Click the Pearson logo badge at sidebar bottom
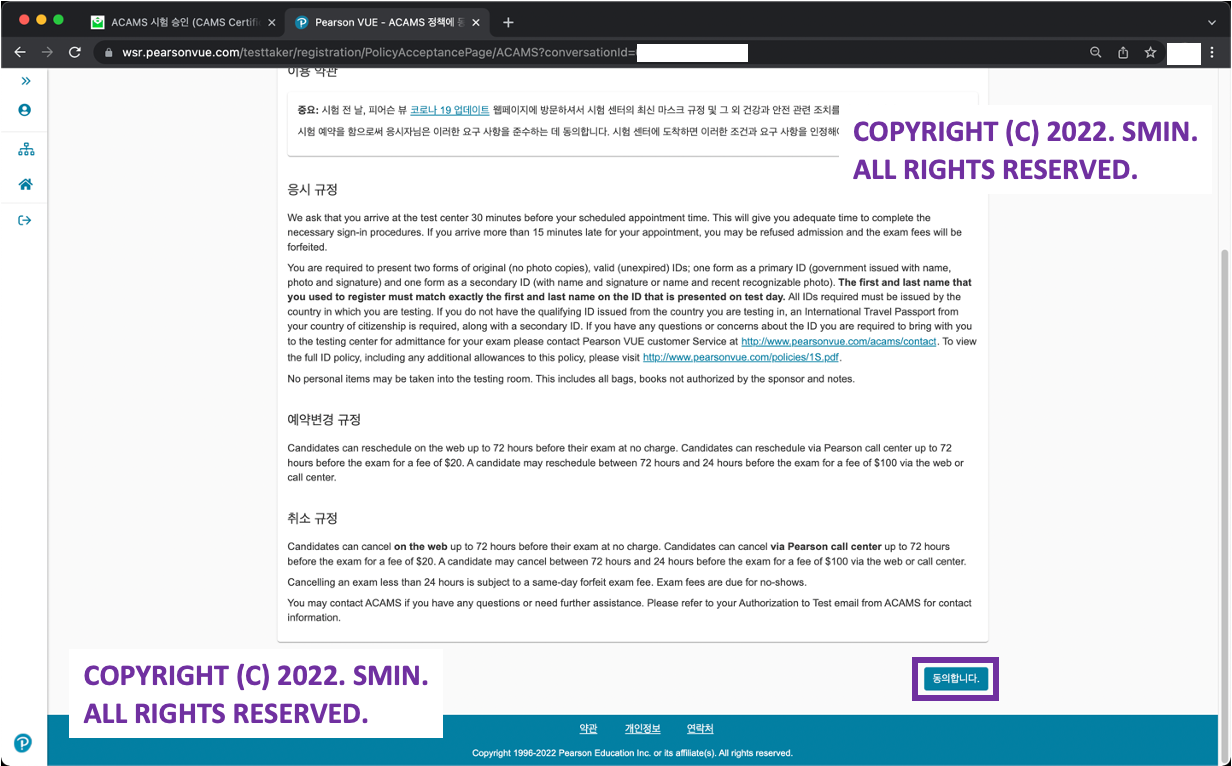This screenshot has height=766, width=1232. tap(23, 743)
